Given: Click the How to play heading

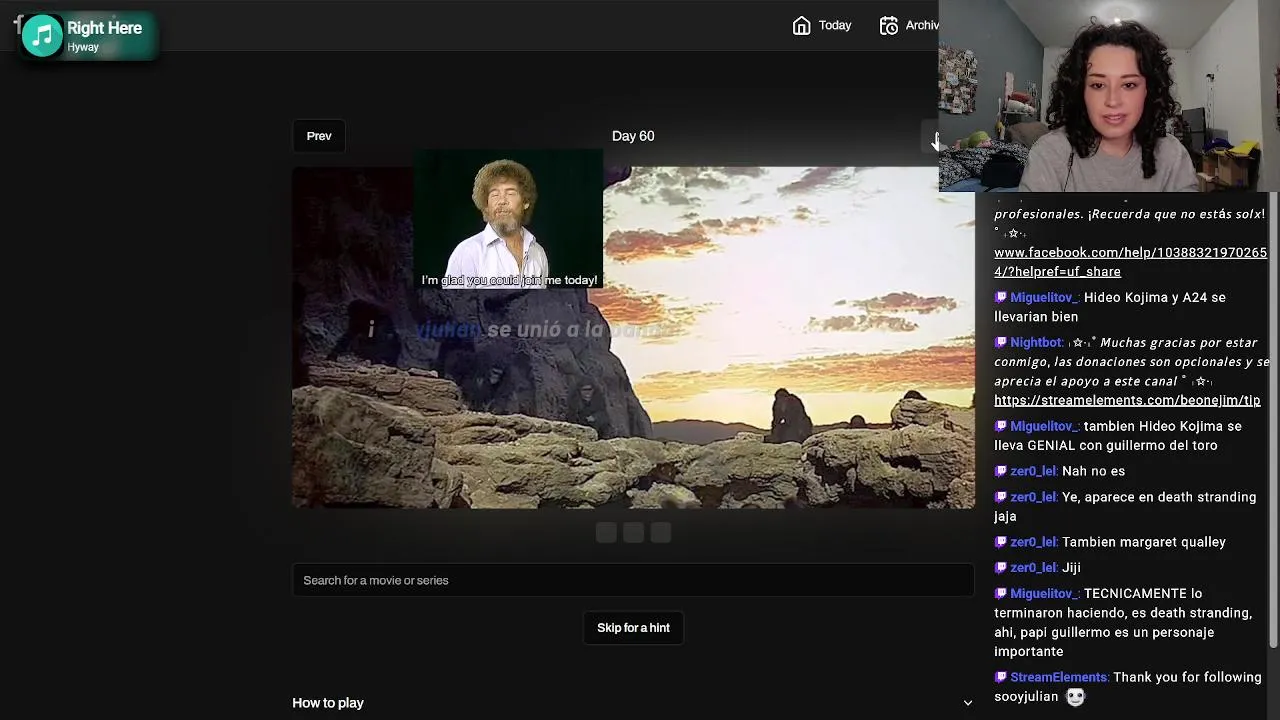Looking at the screenshot, I should (x=328, y=703).
